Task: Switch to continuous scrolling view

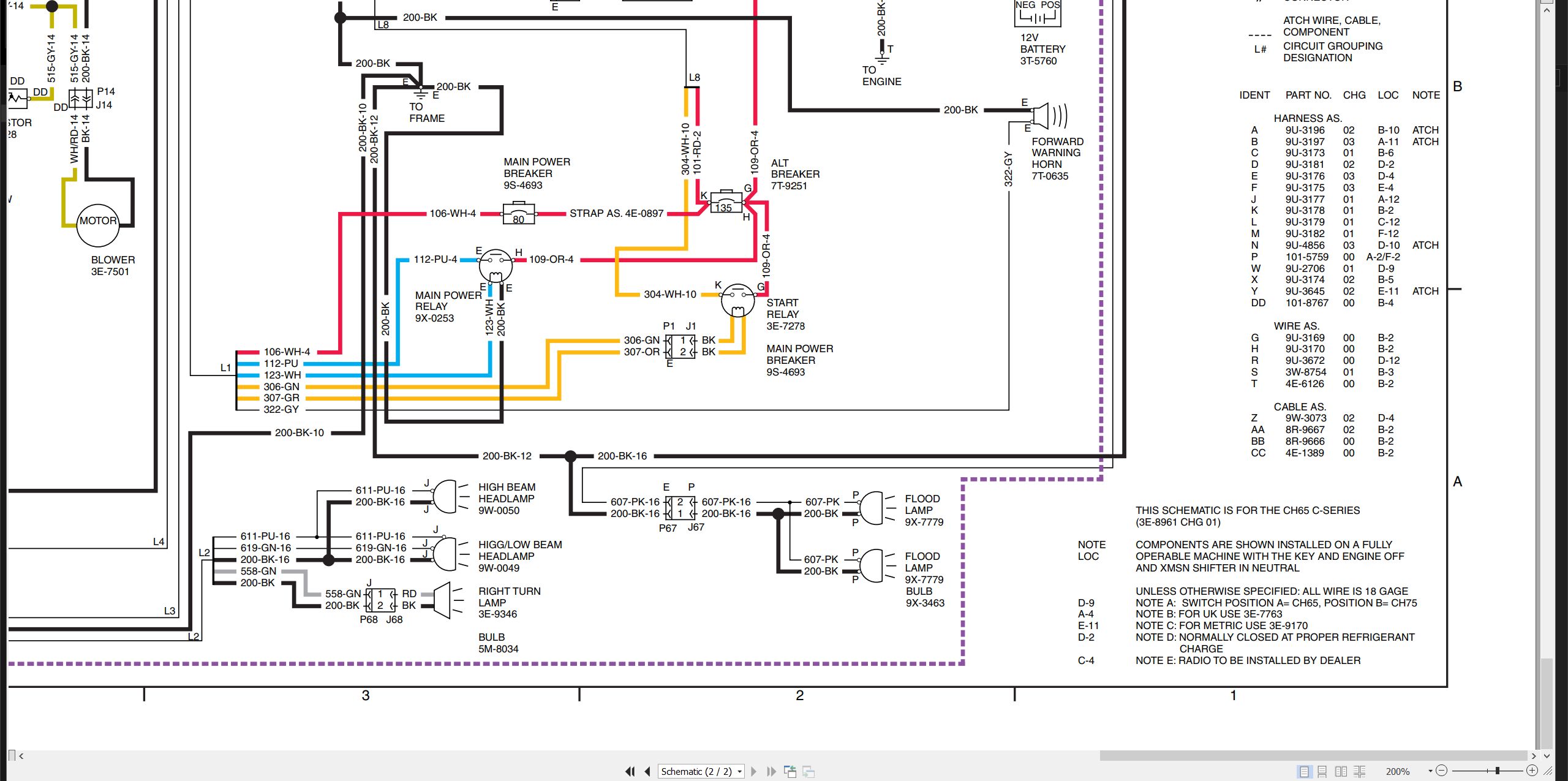Action: click(1322, 771)
